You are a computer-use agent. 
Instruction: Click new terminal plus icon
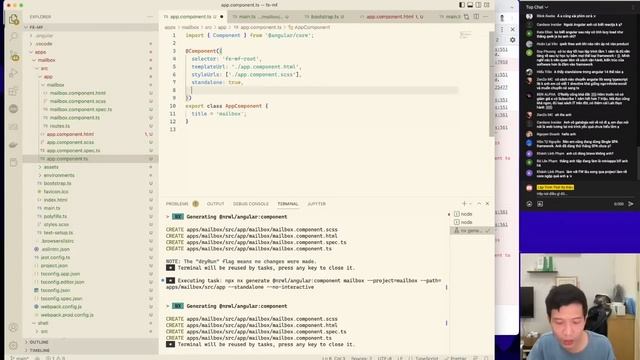coord(464,203)
